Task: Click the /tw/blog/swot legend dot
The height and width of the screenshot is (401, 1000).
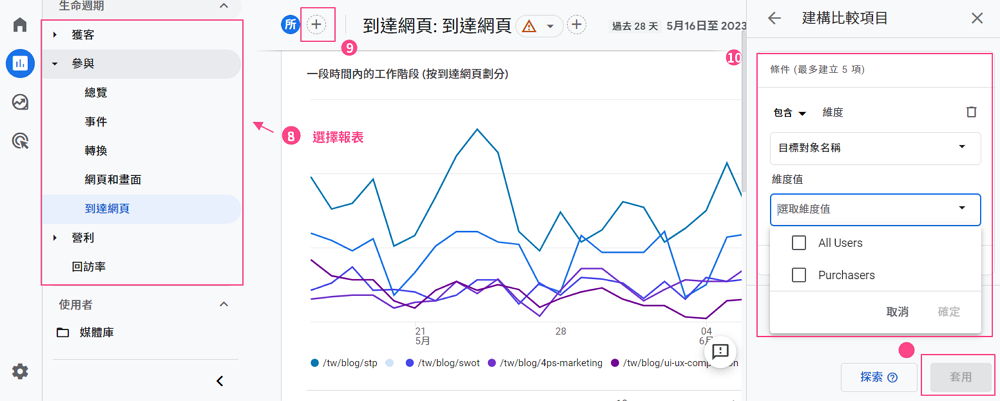Action: [409, 363]
